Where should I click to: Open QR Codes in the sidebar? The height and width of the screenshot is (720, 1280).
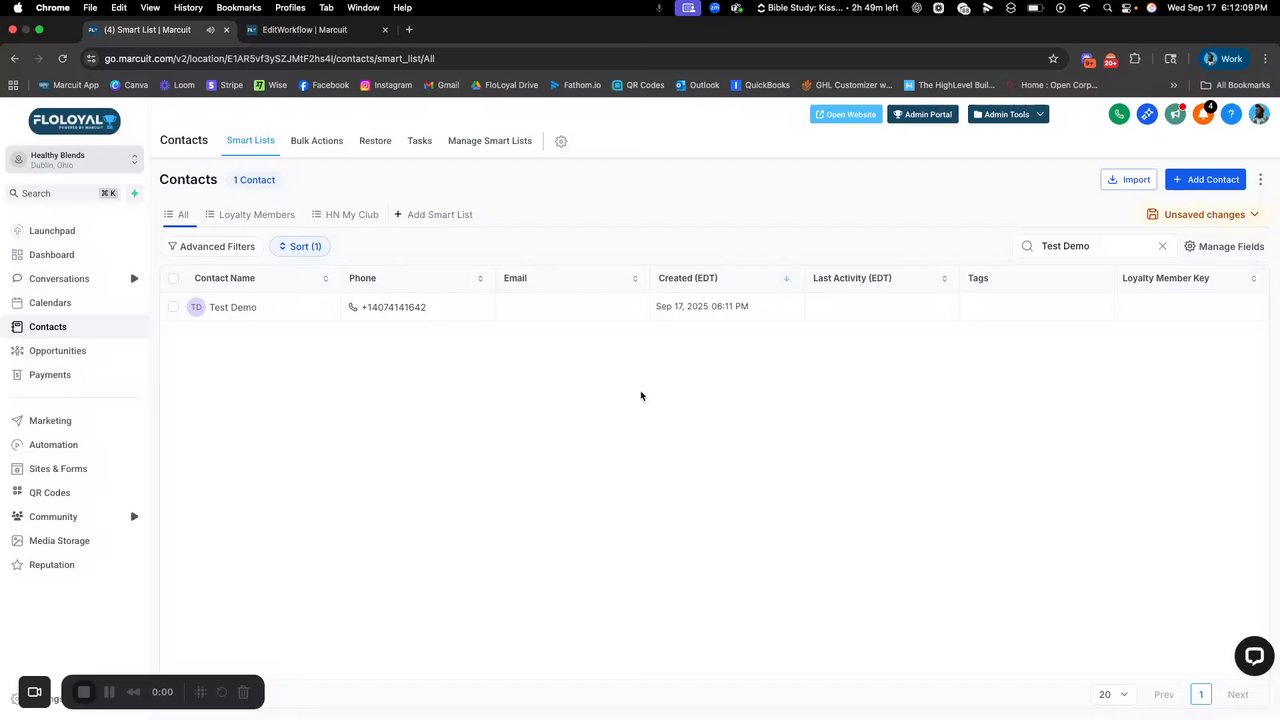pos(50,493)
